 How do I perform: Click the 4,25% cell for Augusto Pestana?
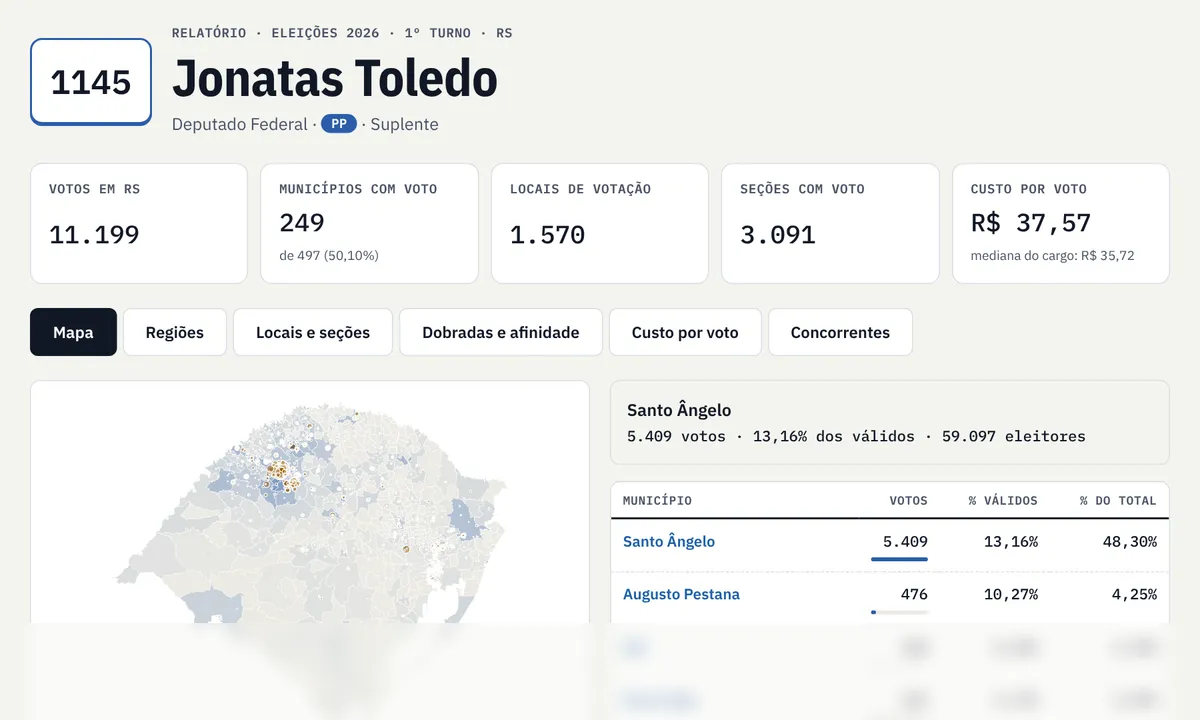tap(1134, 594)
